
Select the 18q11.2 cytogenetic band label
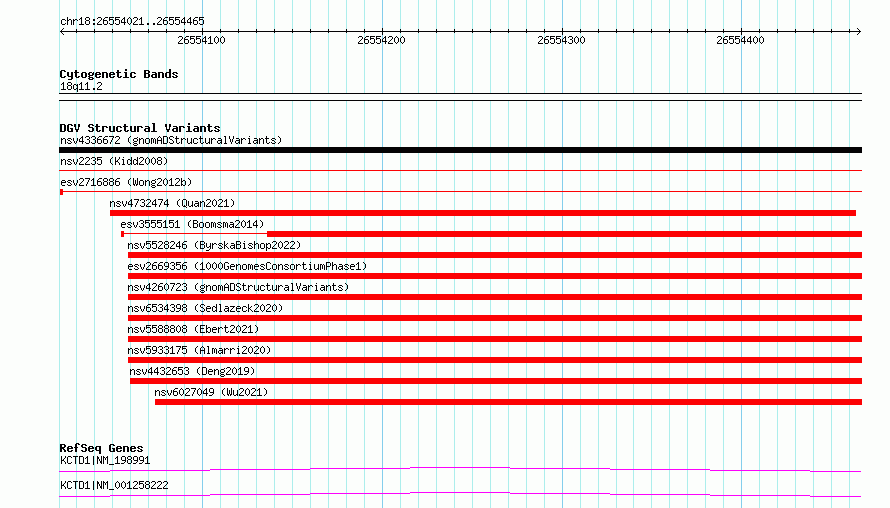point(81,86)
